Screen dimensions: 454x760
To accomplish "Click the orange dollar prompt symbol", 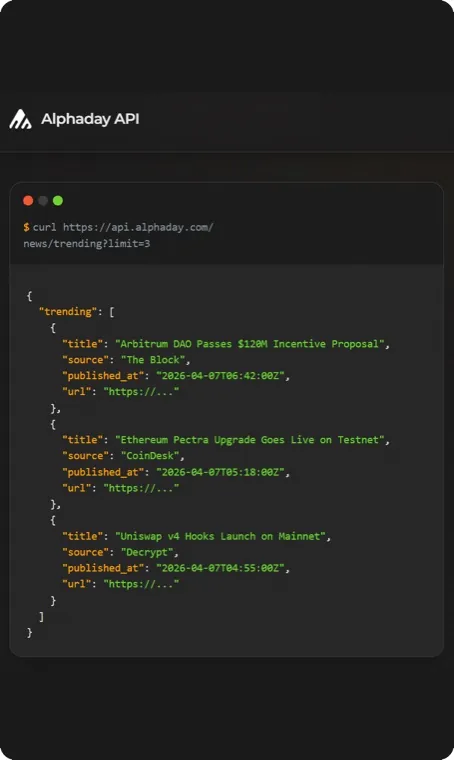I will (x=26, y=227).
